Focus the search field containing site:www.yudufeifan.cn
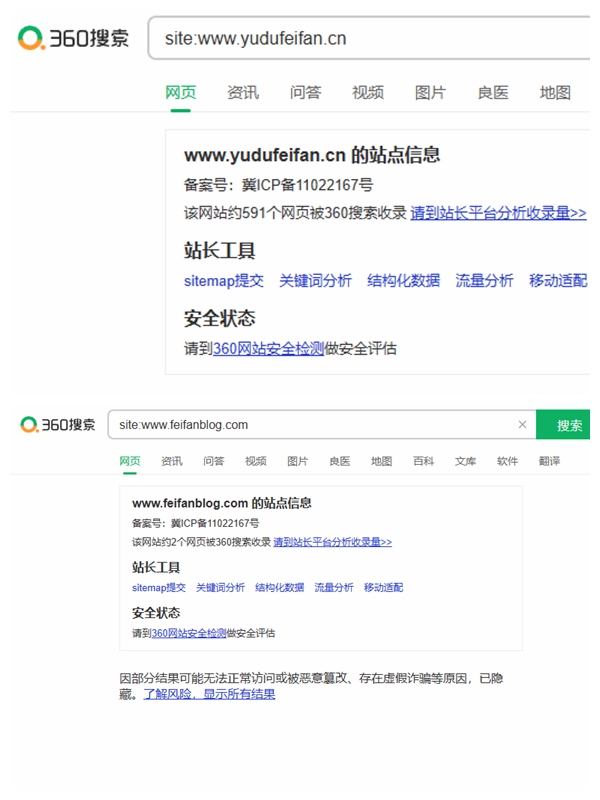600x800 pixels. coord(369,38)
